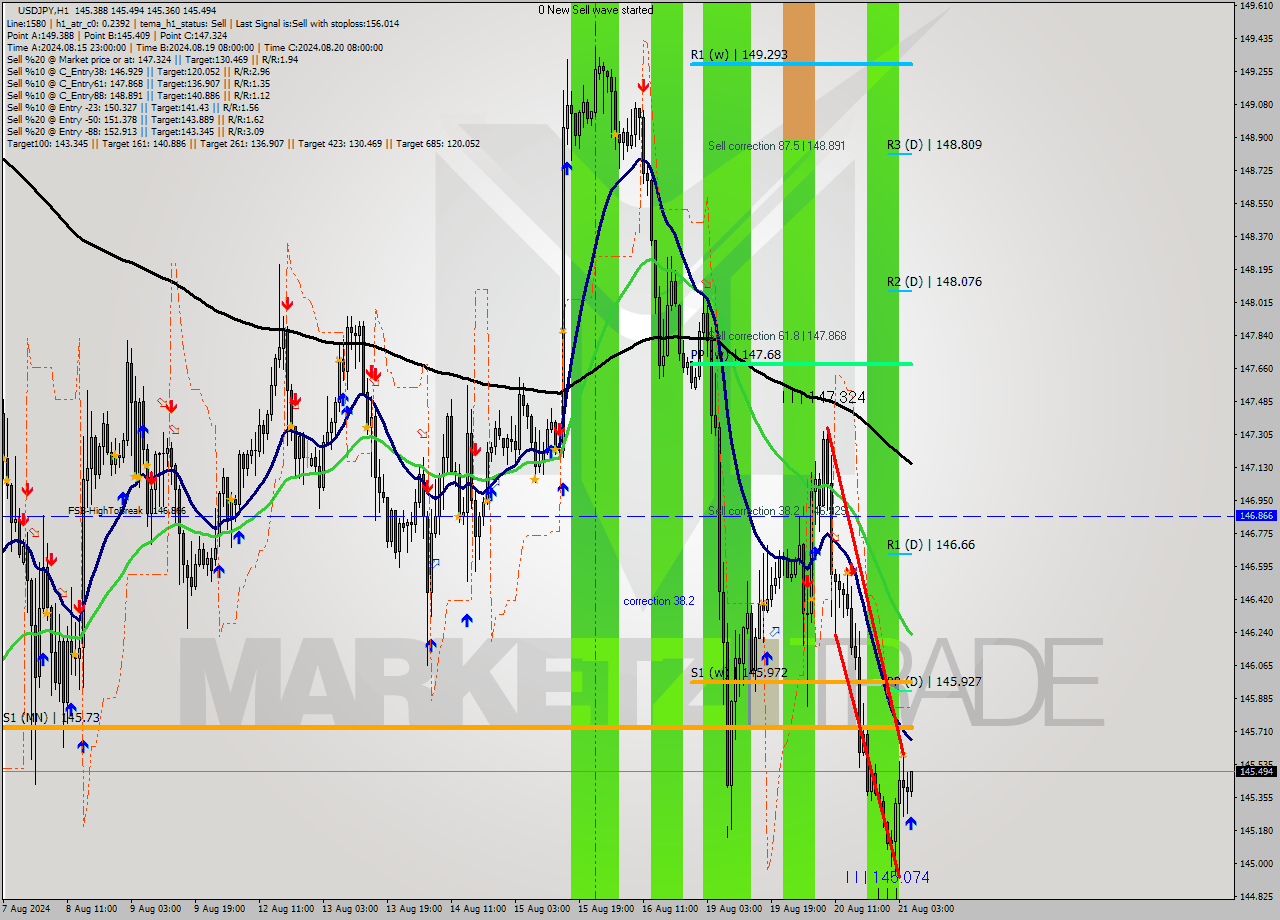Select the R3 (D) | 148.809 label

tap(934, 145)
